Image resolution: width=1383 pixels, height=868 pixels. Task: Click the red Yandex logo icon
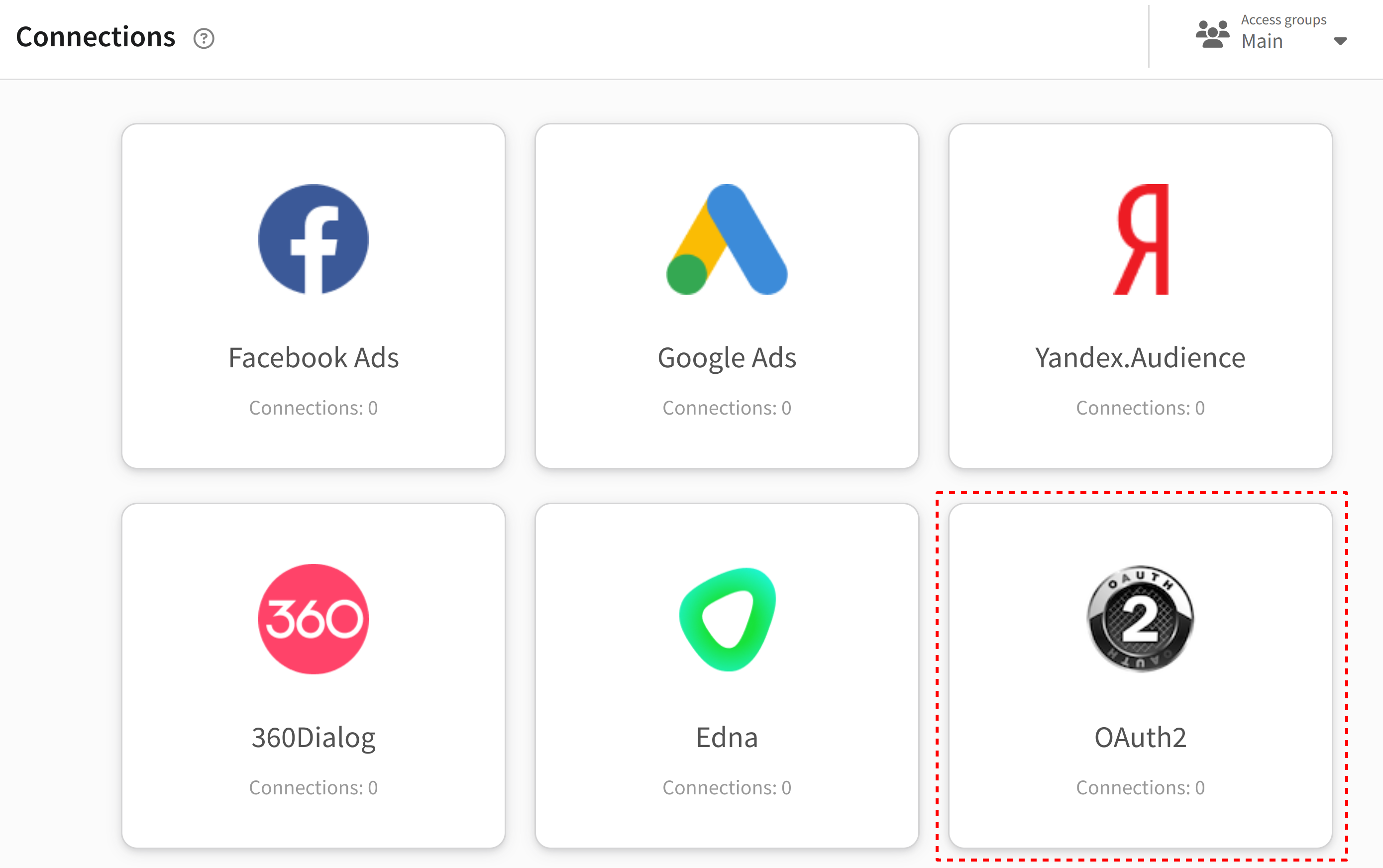pyautogui.click(x=1141, y=239)
